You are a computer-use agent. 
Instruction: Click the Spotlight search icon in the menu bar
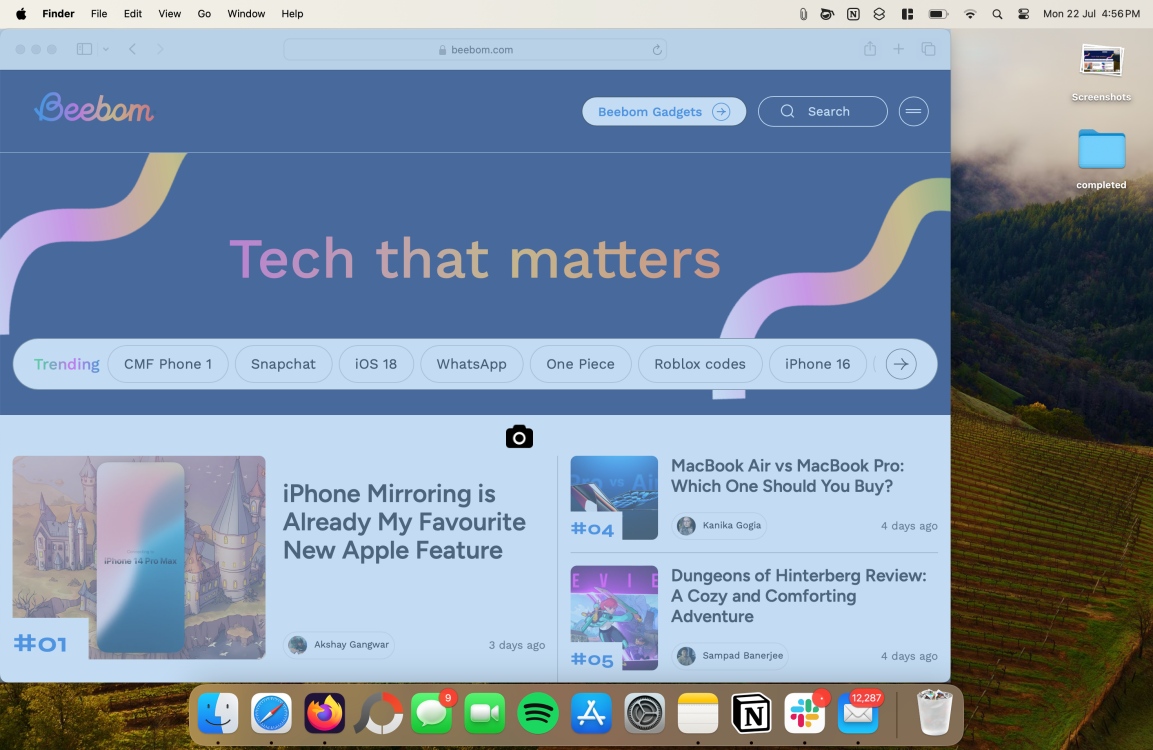tap(996, 13)
